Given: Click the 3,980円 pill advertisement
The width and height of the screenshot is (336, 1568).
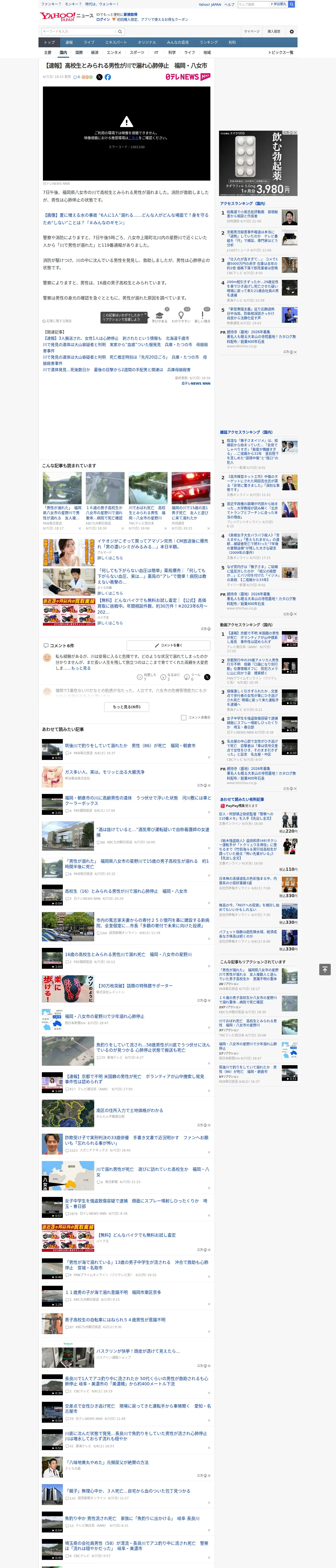Looking at the screenshot, I should point(259,163).
